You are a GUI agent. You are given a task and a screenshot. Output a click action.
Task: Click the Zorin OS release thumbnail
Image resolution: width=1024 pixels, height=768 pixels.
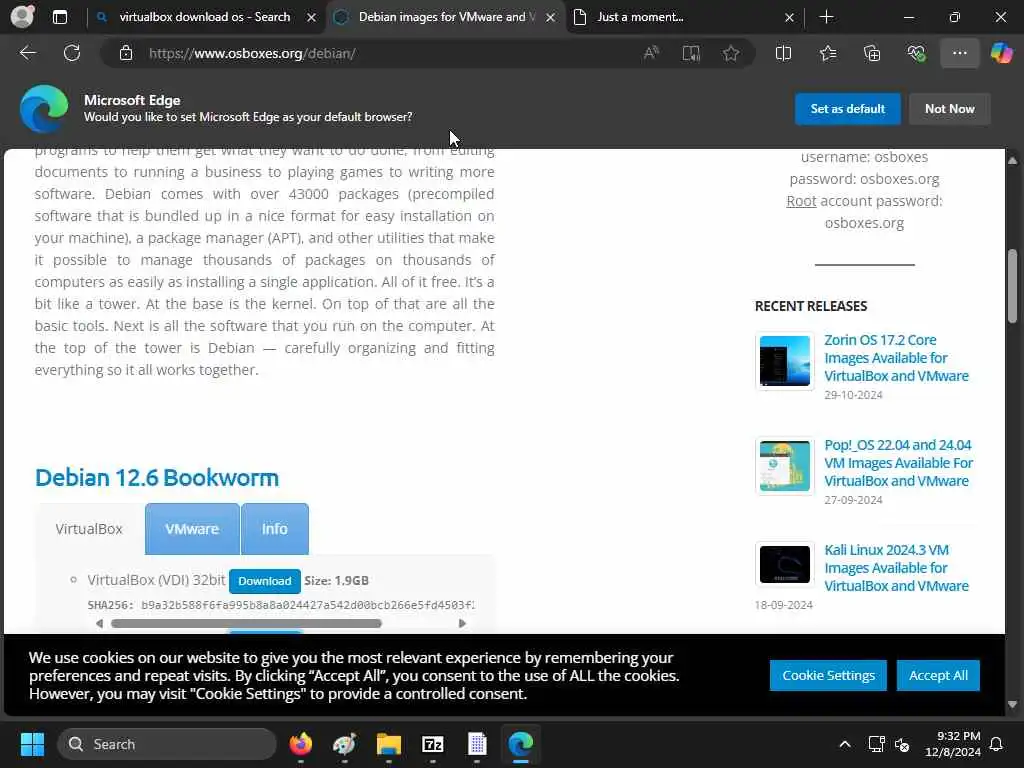[784, 360]
